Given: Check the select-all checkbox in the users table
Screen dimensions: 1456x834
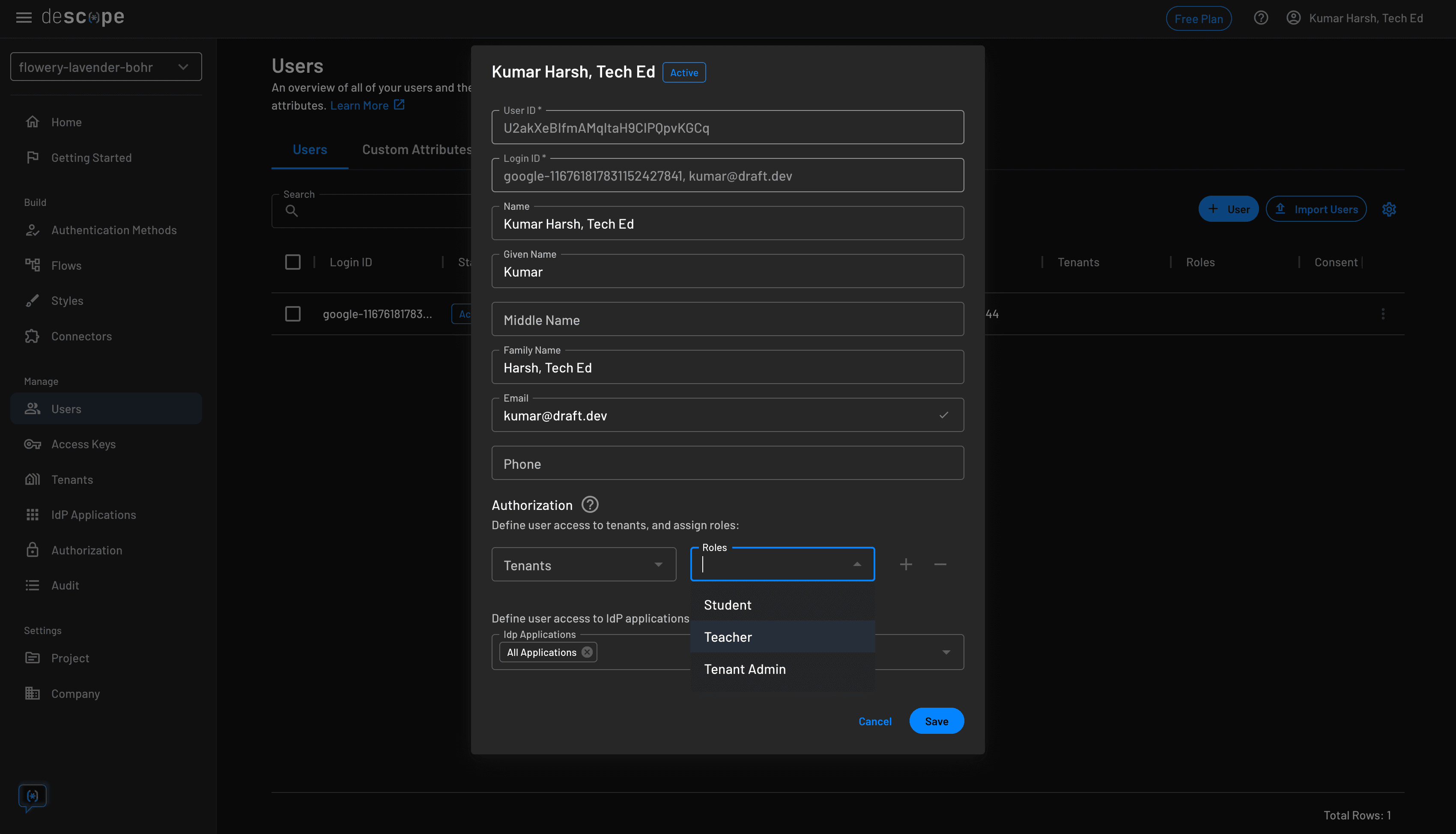Looking at the screenshot, I should click(x=292, y=262).
